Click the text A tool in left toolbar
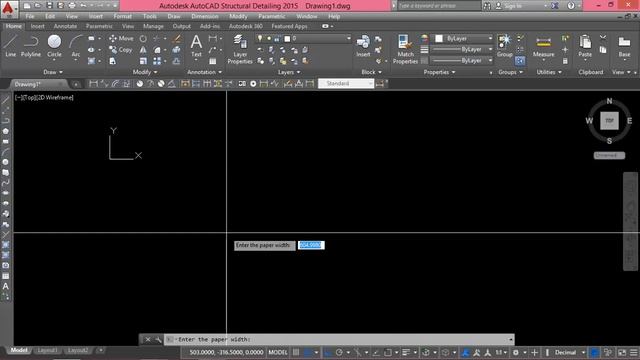640x360 pixels. tap(6, 286)
